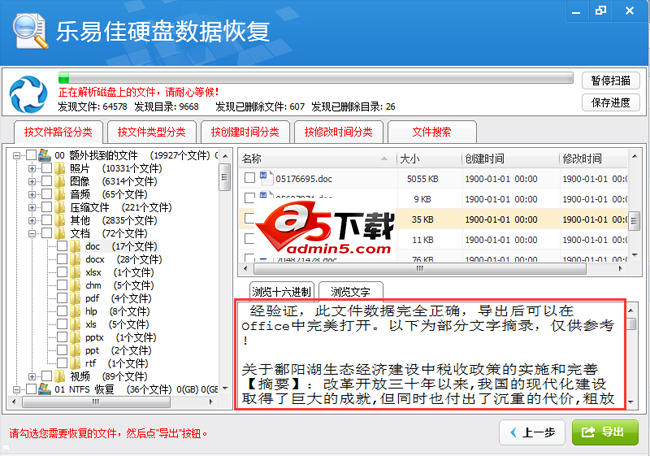
Task: Switch to 按文件类型分类 tab
Action: click(152, 132)
